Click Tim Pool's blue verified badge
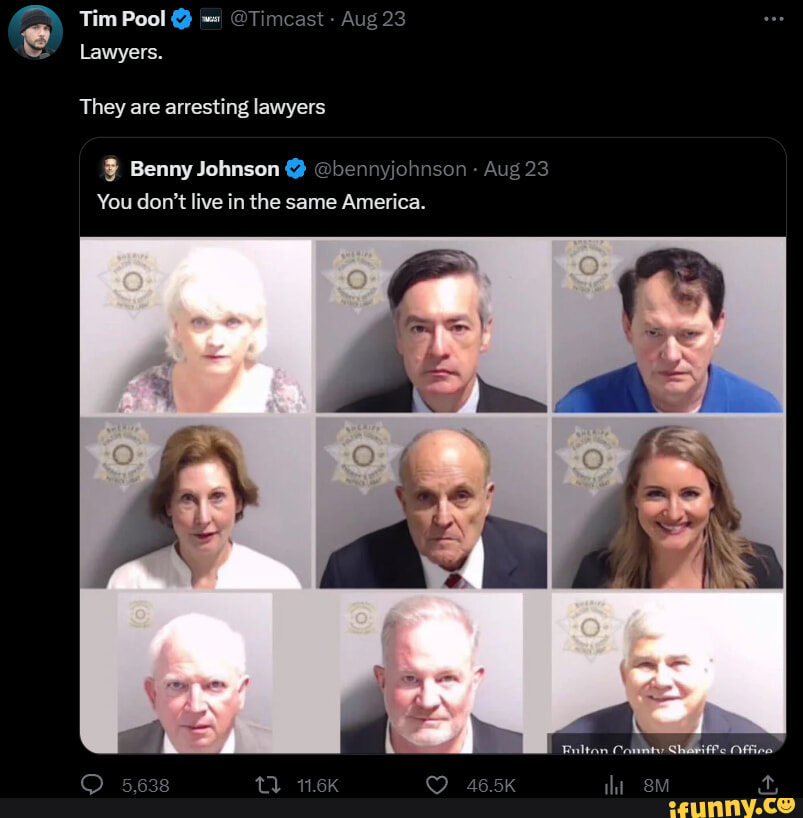Viewport: 803px width, 818px height. click(182, 18)
